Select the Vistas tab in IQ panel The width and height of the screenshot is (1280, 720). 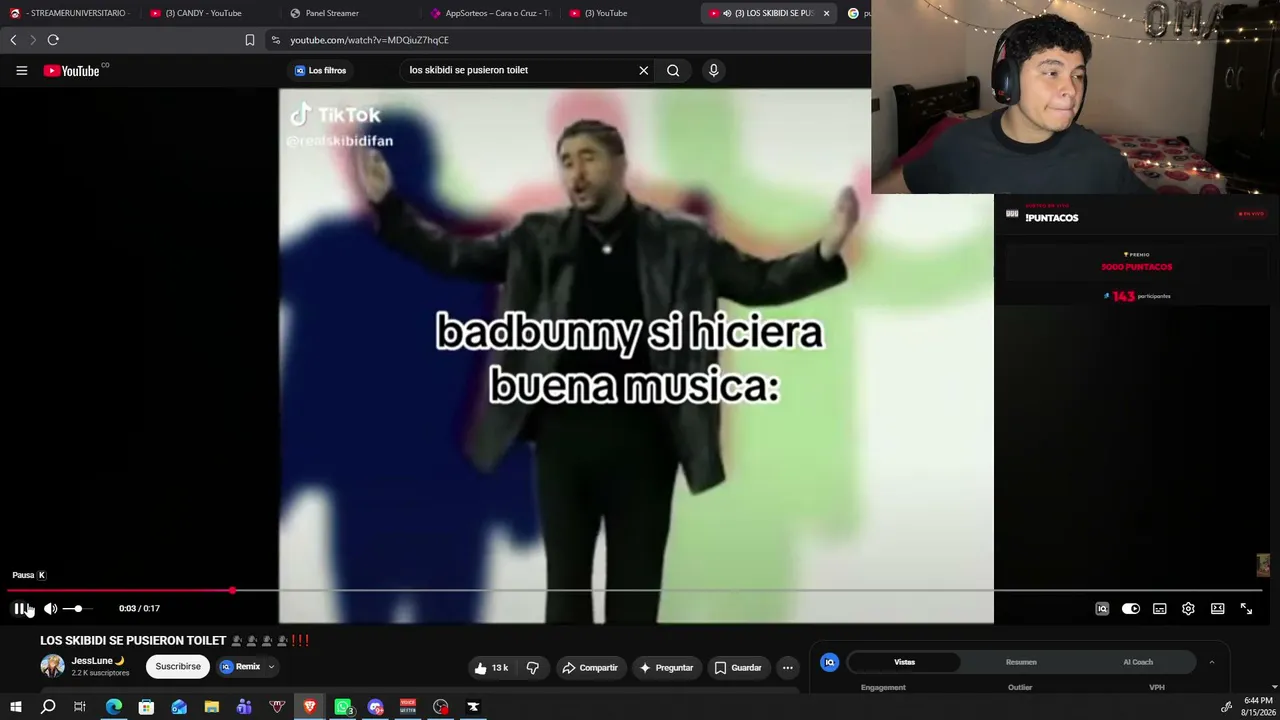point(904,662)
